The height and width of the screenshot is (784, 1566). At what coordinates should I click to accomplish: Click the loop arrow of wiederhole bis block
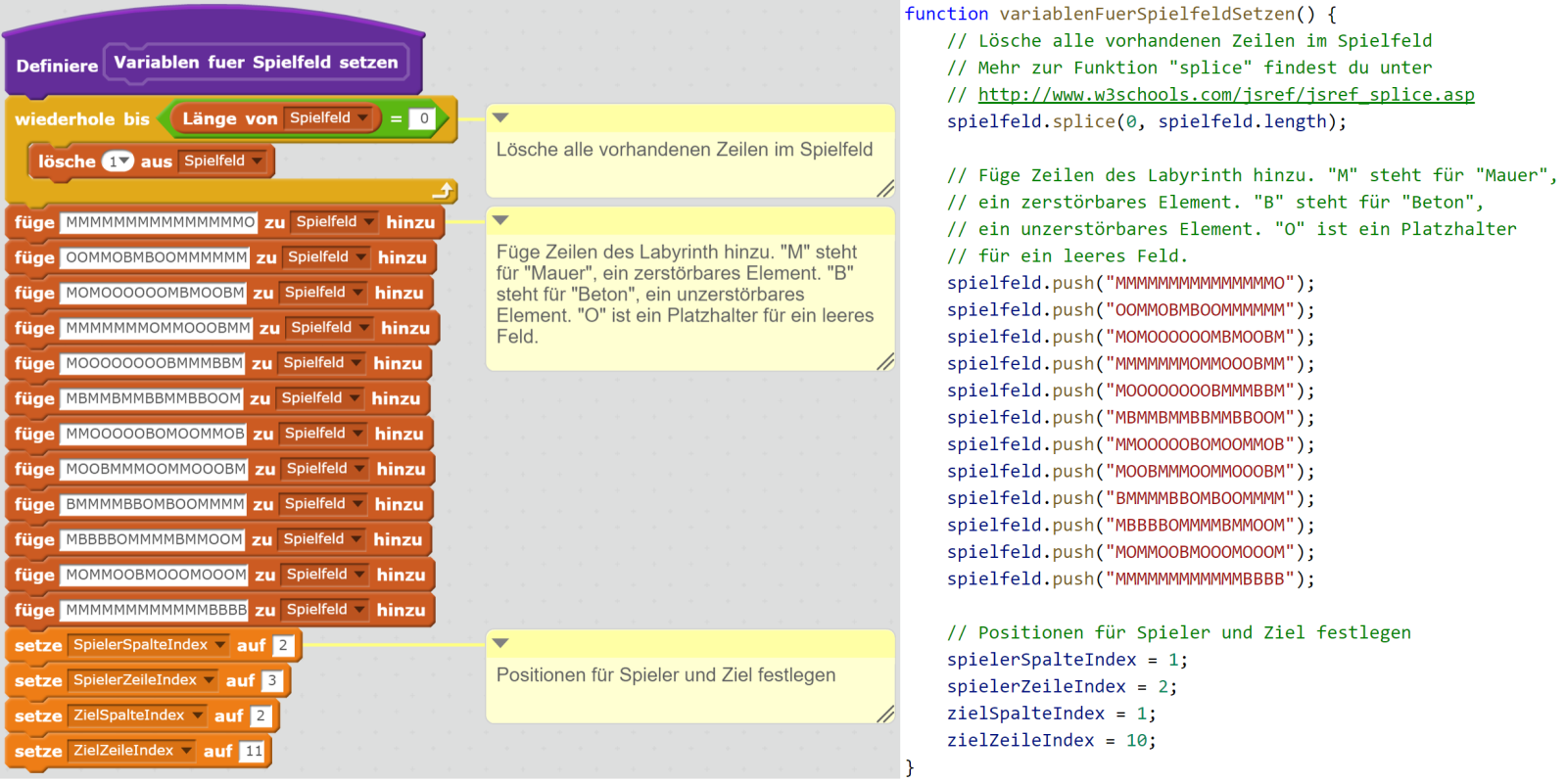tap(444, 191)
